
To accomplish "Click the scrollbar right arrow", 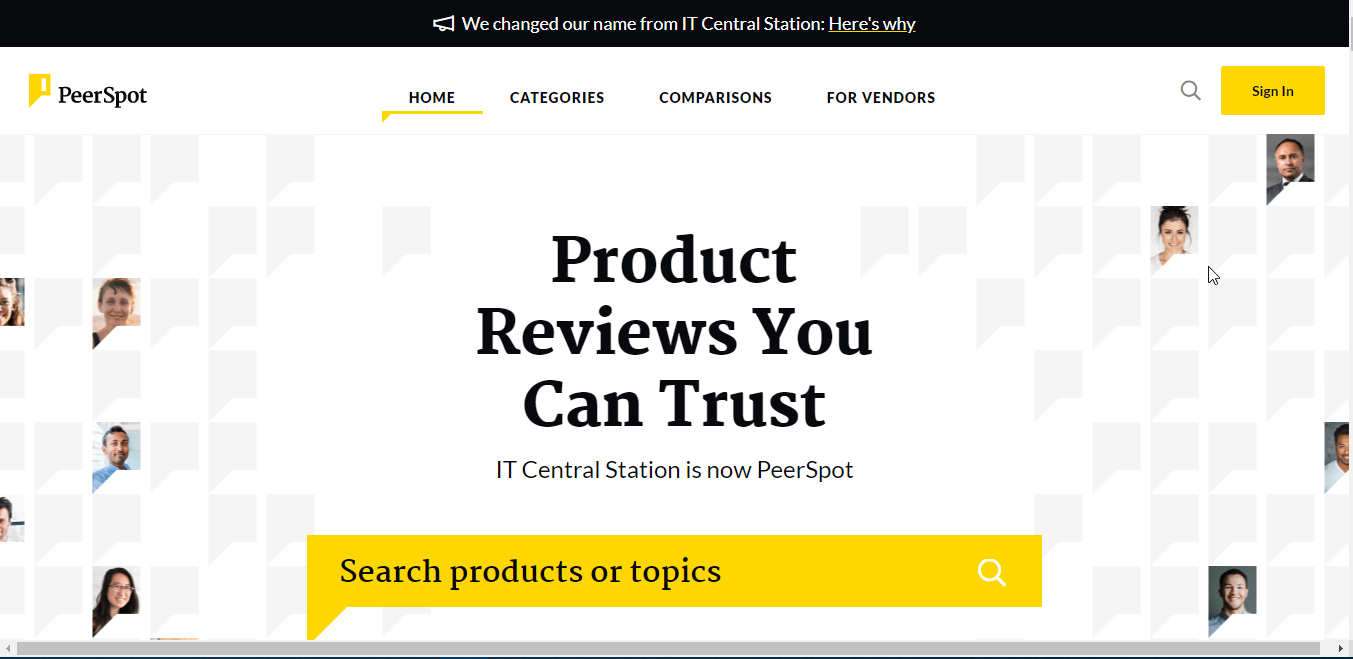I will tap(1340, 649).
